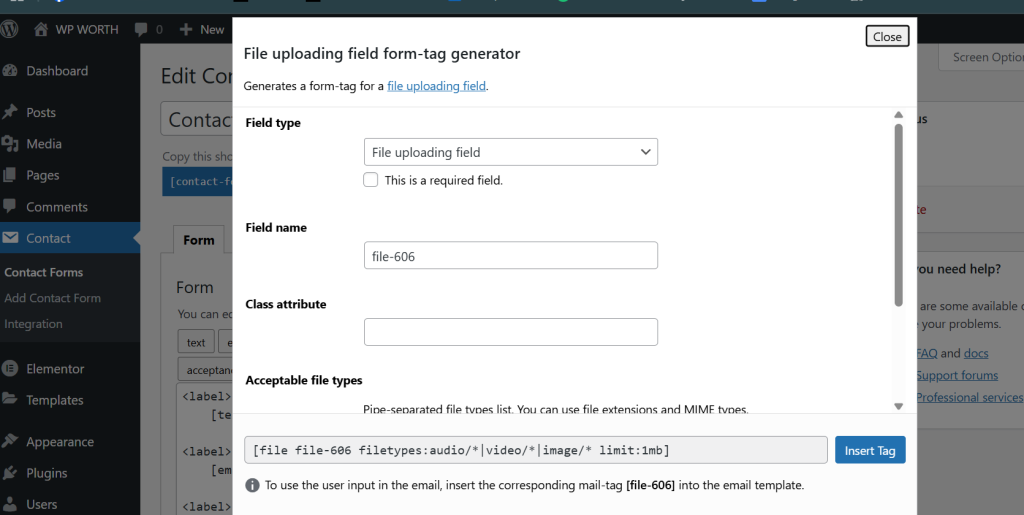Select the Form tab behind dialog
This screenshot has width=1024, height=515.
tap(199, 240)
